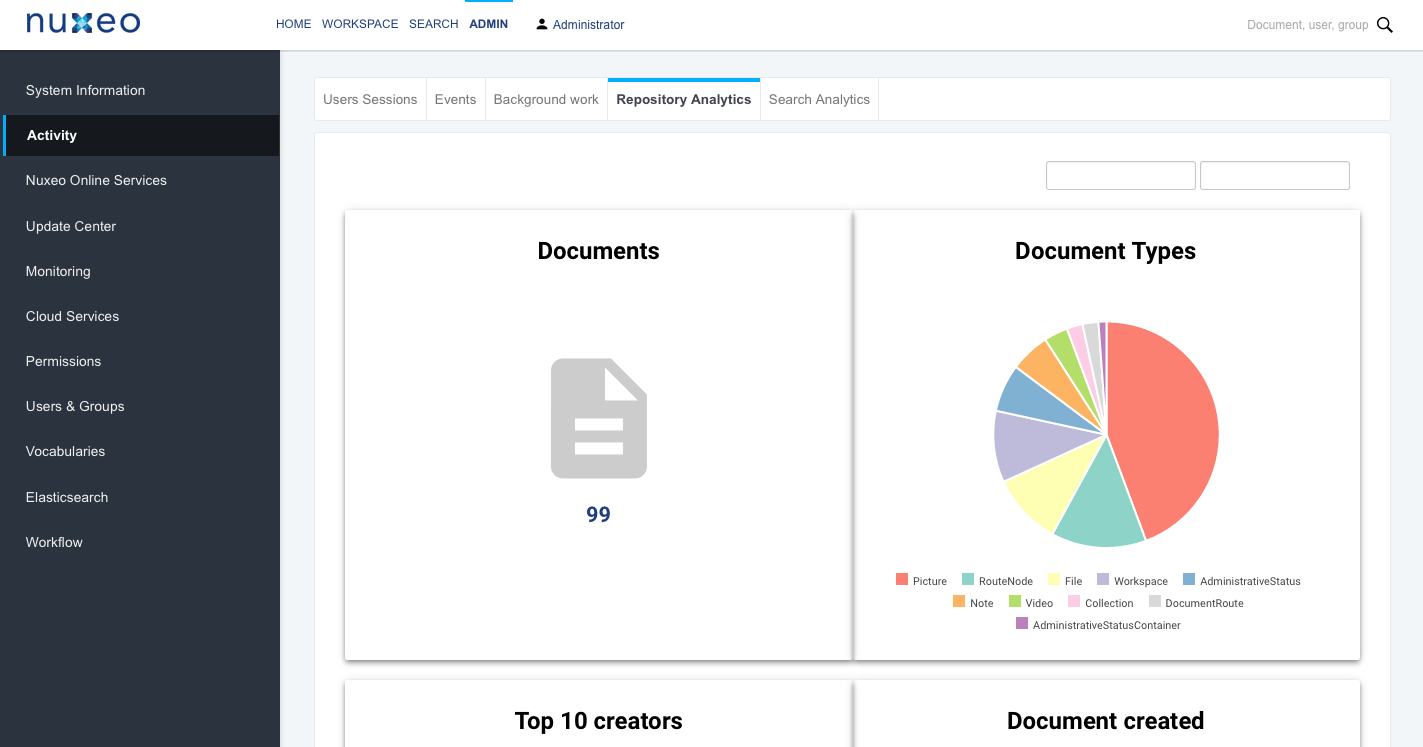Open System Information in sidebar
The width and height of the screenshot is (1423, 747).
pyautogui.click(x=140, y=90)
